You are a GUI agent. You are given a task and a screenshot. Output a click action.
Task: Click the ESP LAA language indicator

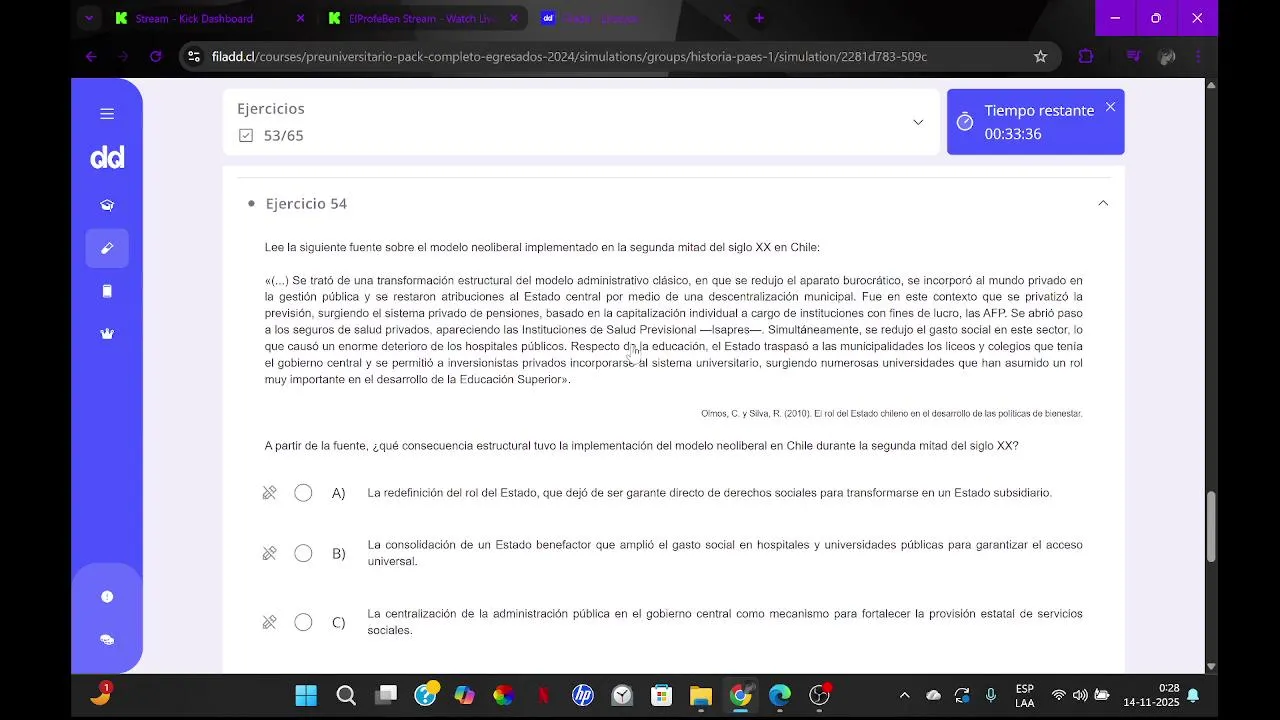point(1025,695)
